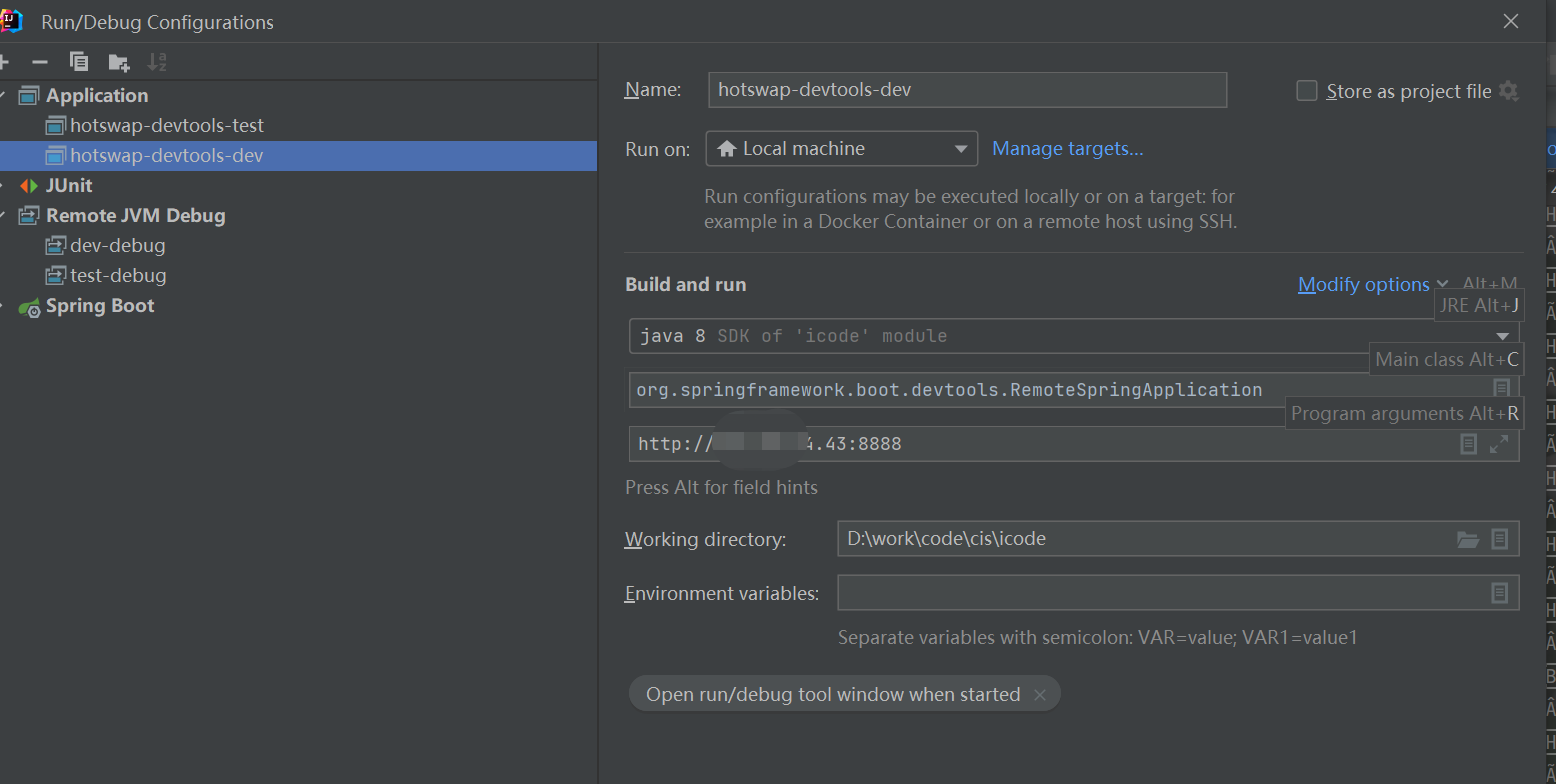
Task: Insert macro in program arguments field
Action: pos(1468,443)
